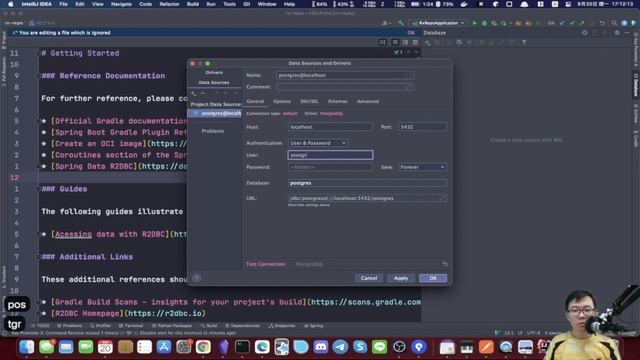Expand the URL field icon
The image size is (640, 360).
coord(442,198)
